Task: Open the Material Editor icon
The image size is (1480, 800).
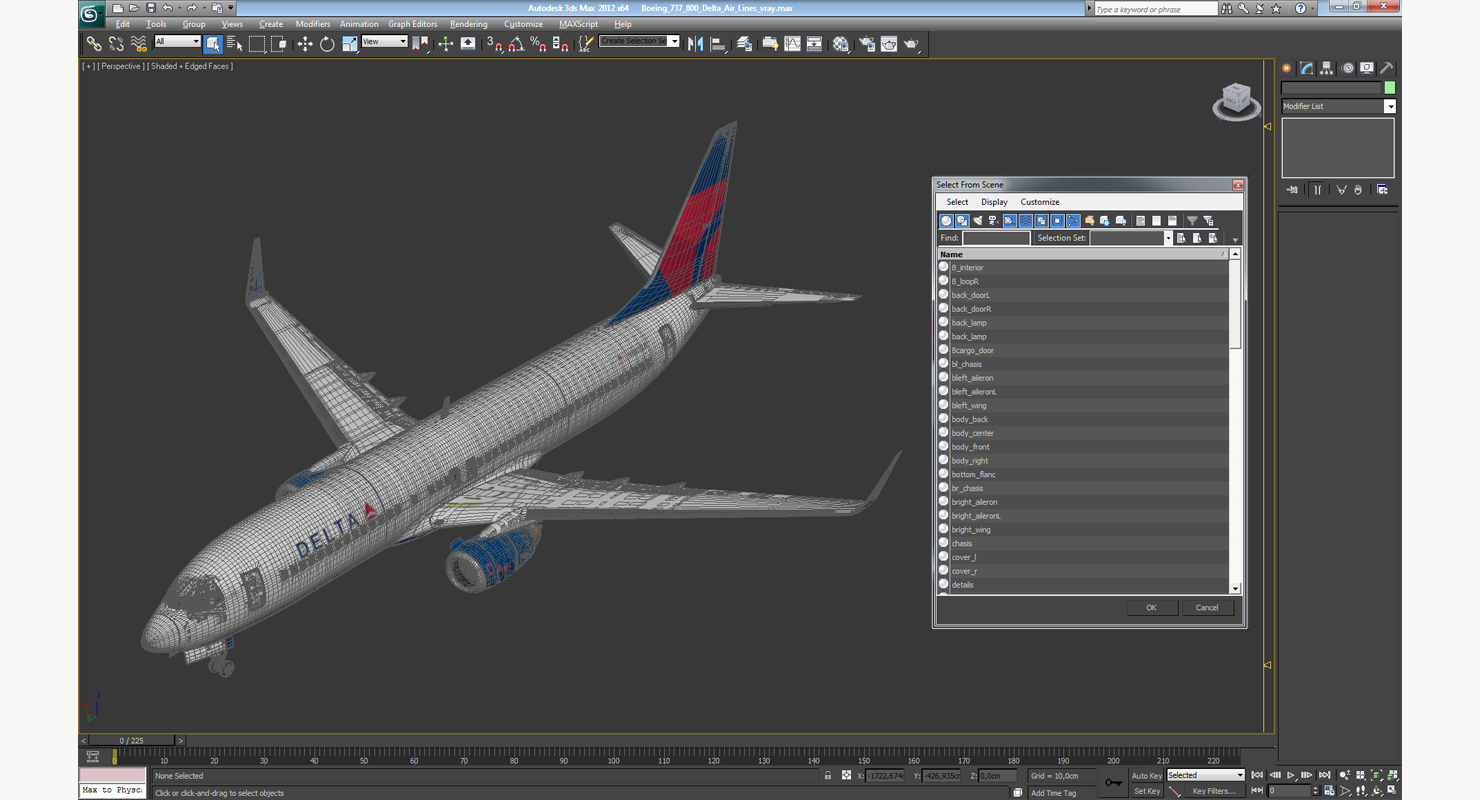Action: pyautogui.click(x=841, y=43)
